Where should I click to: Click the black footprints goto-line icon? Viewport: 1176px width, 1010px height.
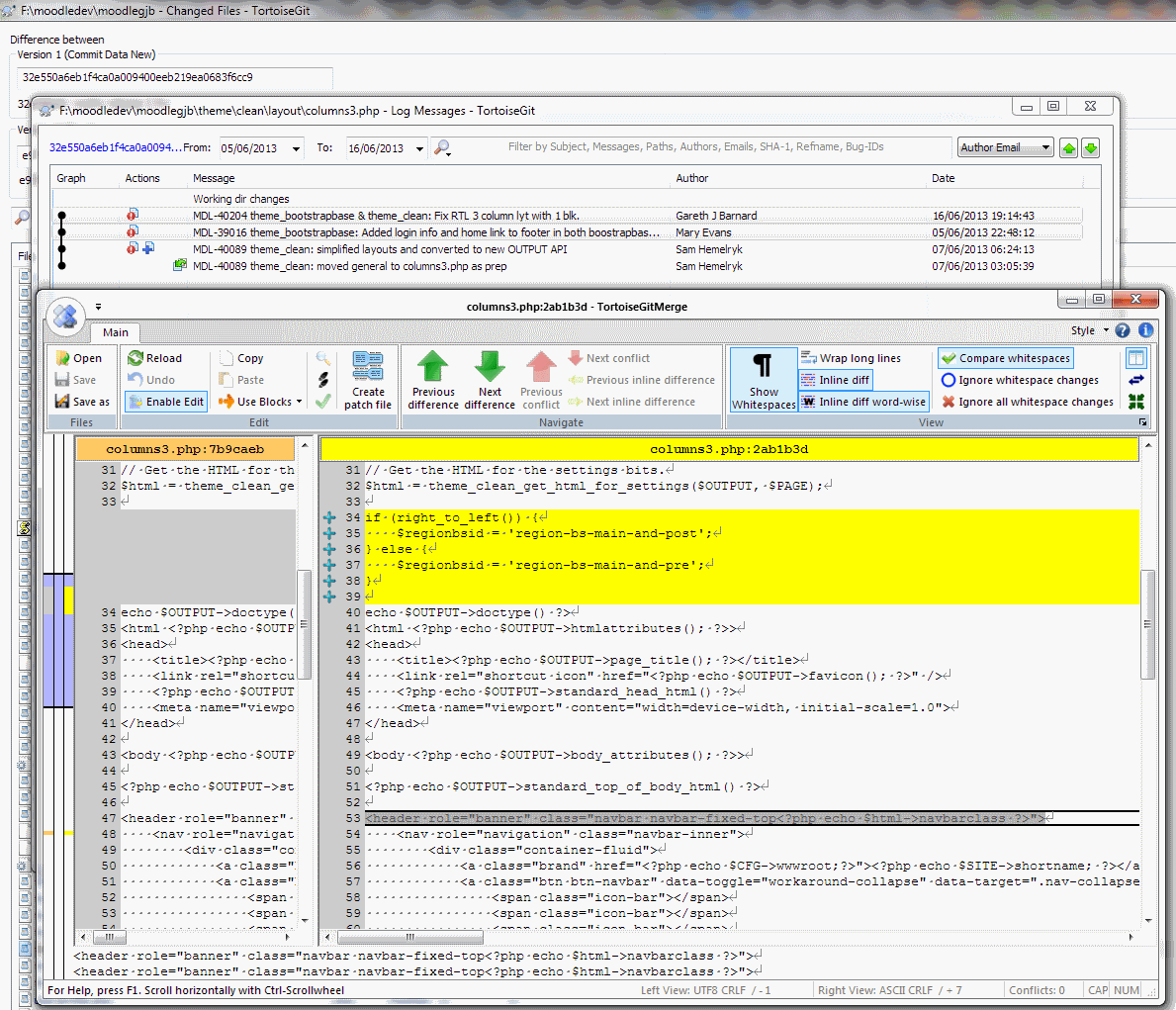pos(323,380)
